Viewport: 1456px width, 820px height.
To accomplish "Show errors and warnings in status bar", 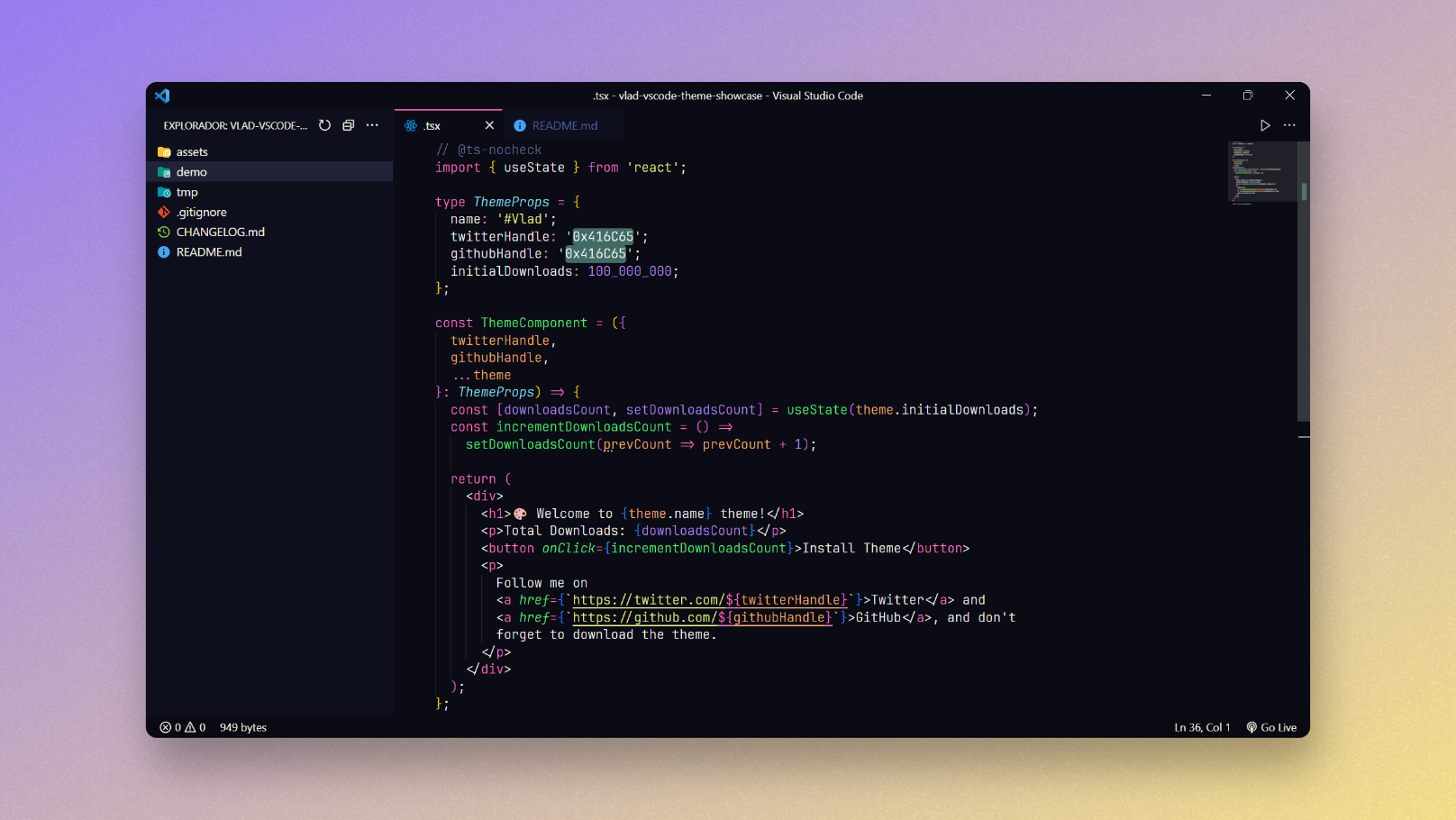I will 183,727.
